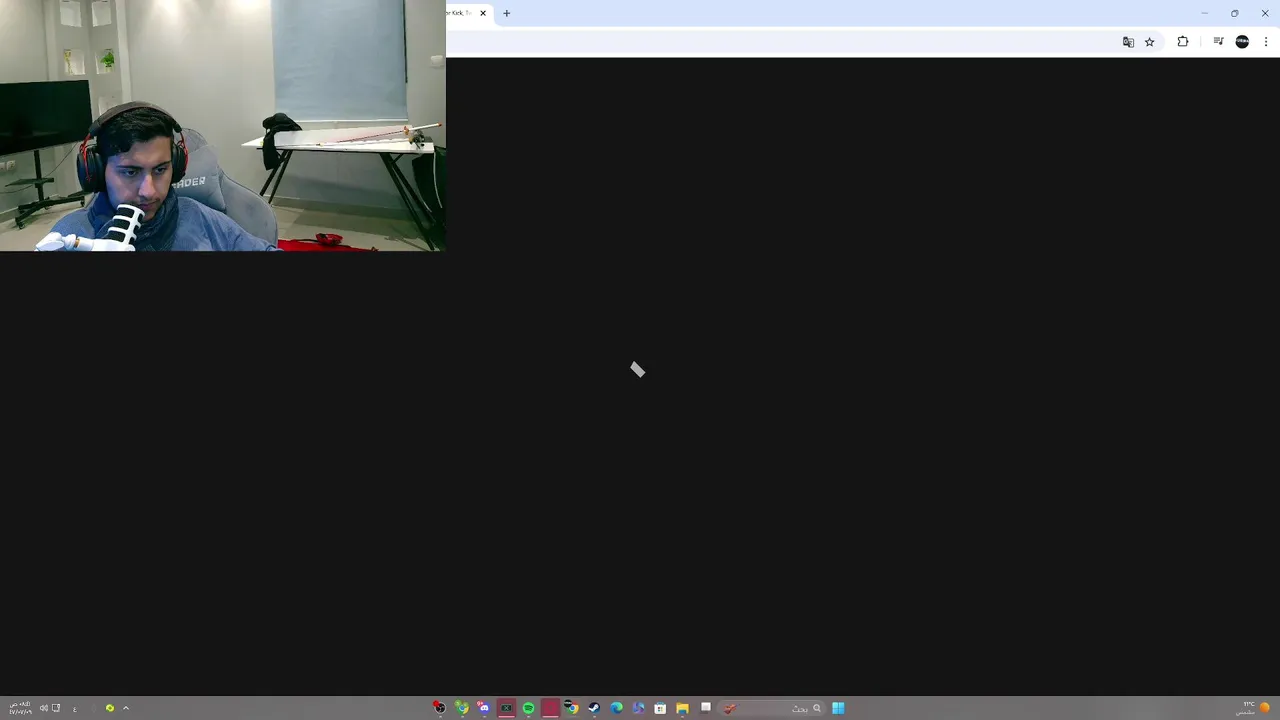Open Microsoft Store from the taskbar
The image size is (1280, 720).
[x=660, y=708]
